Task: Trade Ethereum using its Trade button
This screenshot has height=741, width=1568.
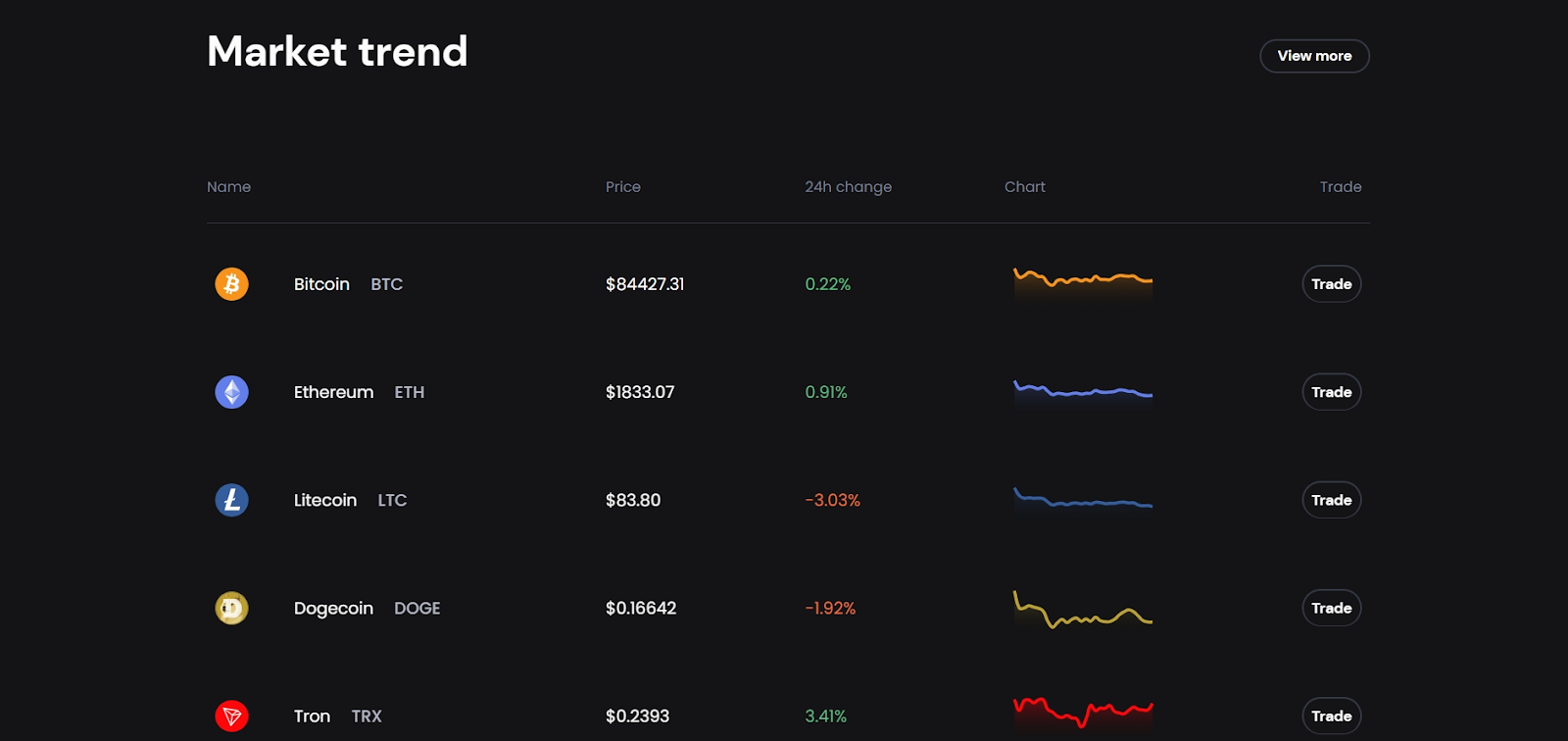Action: point(1331,392)
